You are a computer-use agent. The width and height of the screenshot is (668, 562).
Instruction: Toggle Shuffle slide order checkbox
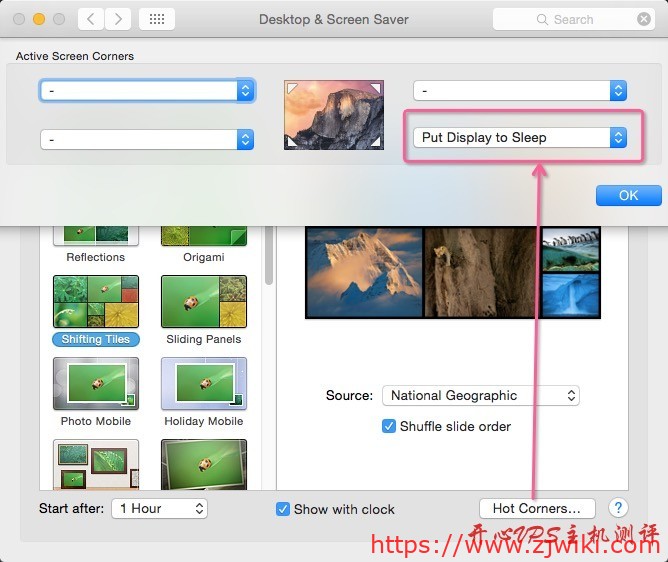coord(389,426)
